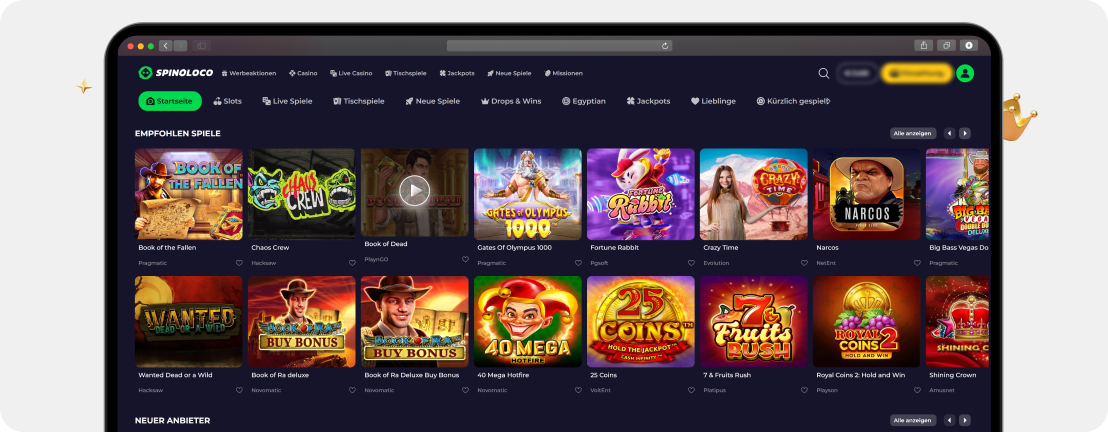Screen dimensions: 1108x432
Task: Open the Egyptian category tab
Action: click(584, 101)
